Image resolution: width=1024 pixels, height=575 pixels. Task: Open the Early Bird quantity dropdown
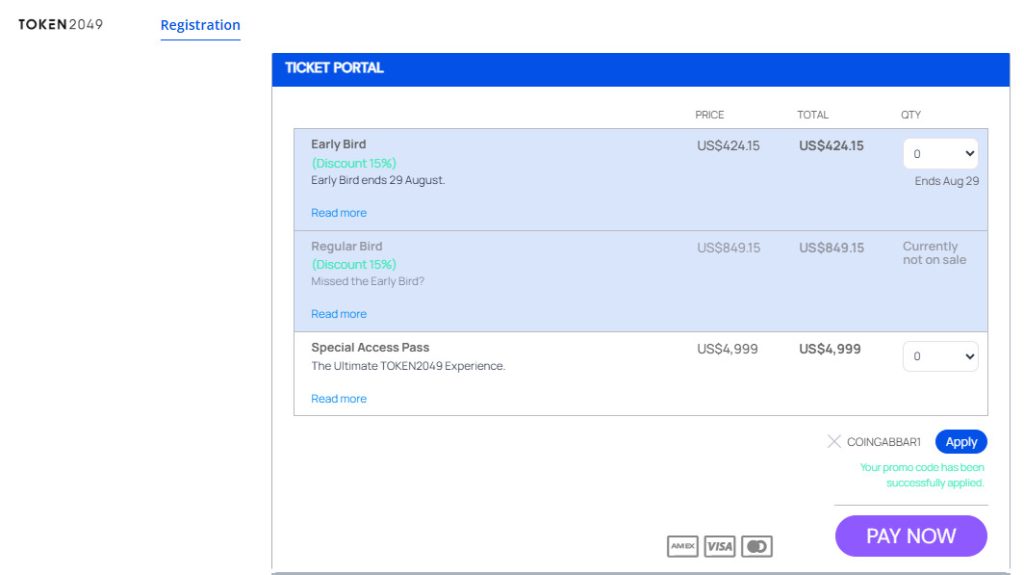pyautogui.click(x=940, y=154)
